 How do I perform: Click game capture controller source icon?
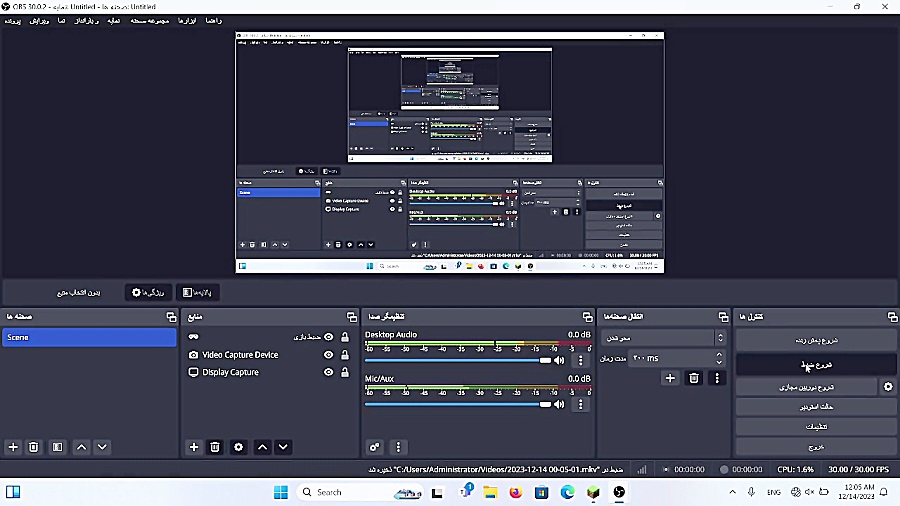(x=193, y=337)
